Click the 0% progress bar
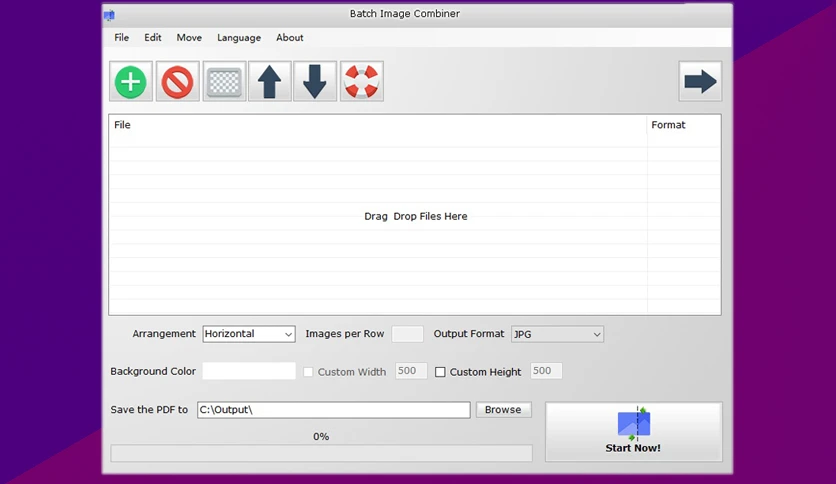 pos(321,453)
